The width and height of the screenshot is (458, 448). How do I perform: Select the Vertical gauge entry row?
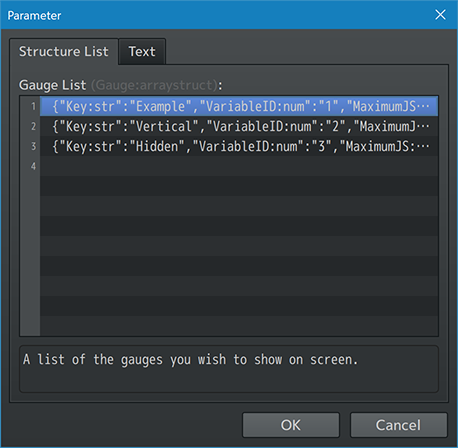239,126
